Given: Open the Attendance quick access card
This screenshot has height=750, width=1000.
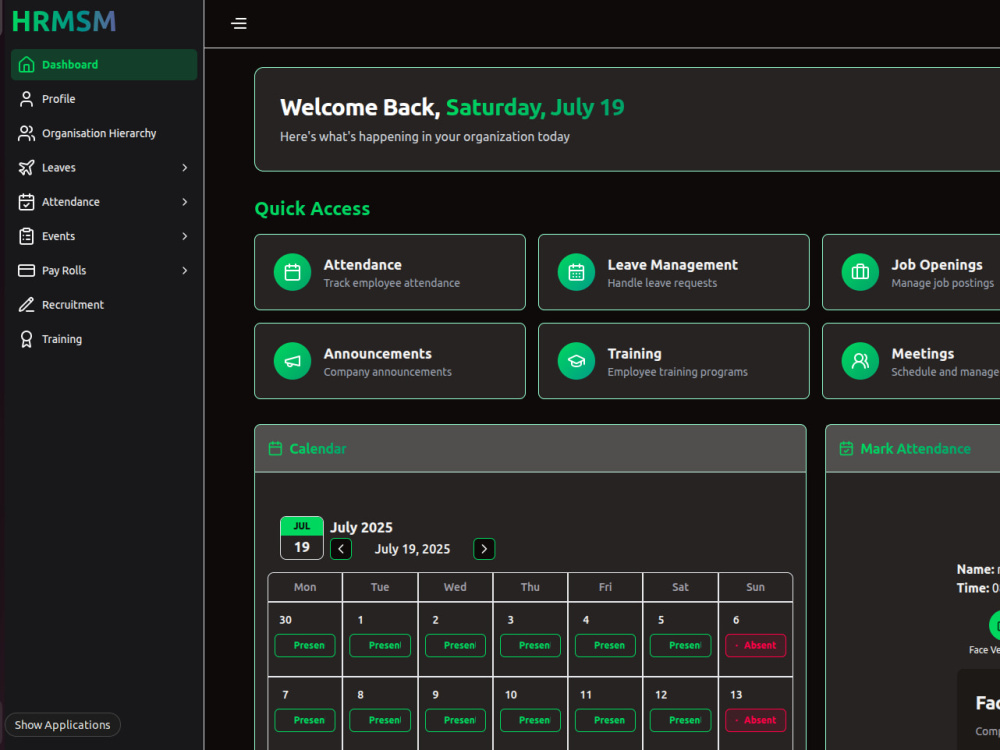Looking at the screenshot, I should [390, 272].
